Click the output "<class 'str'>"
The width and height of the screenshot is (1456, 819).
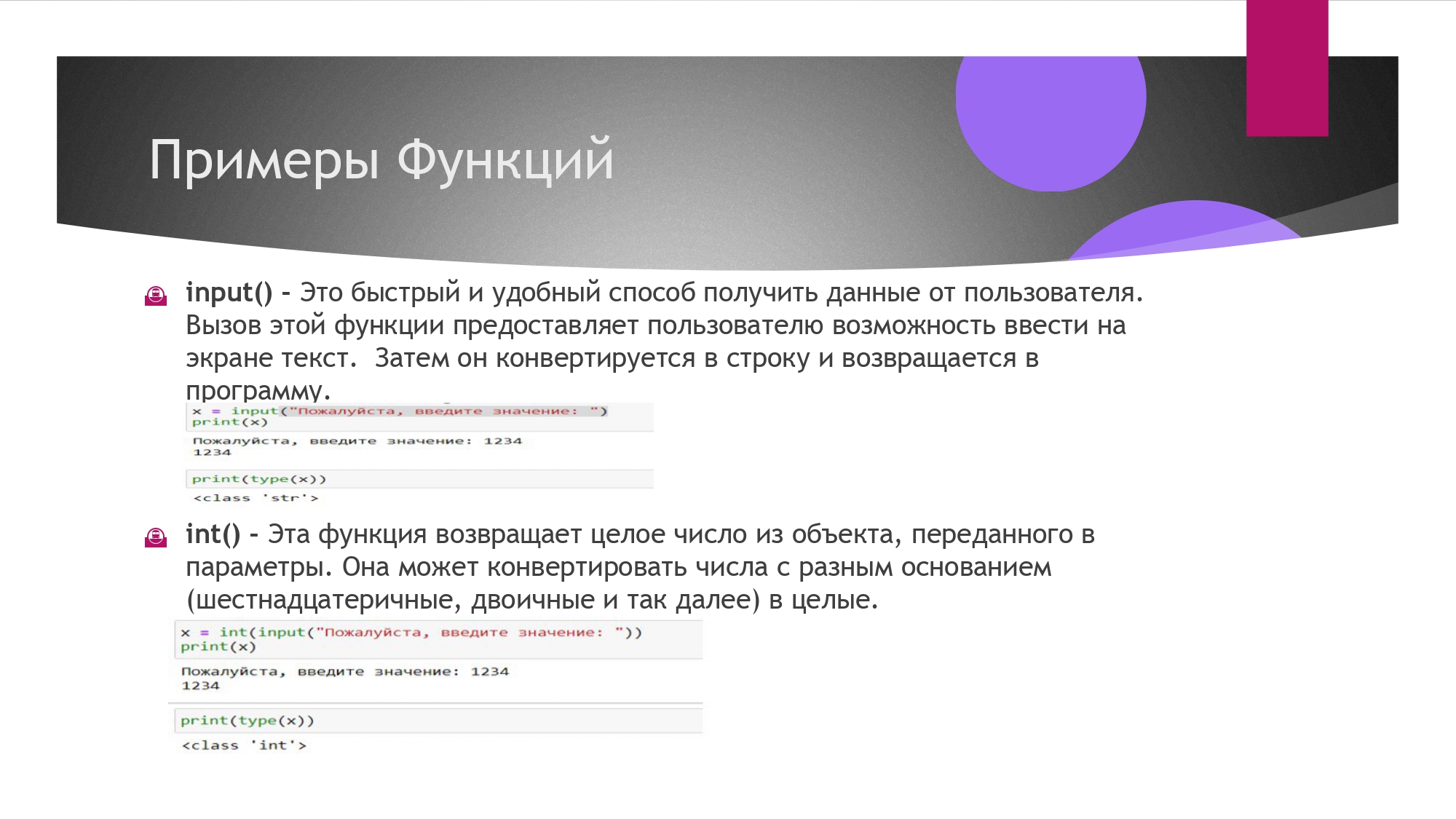[x=256, y=498]
